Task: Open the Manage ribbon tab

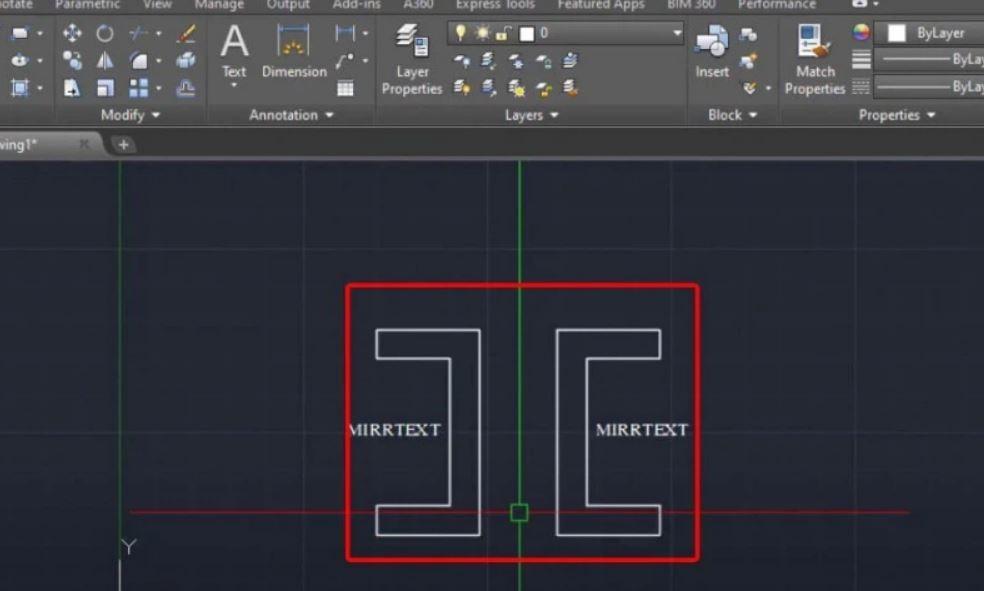Action: tap(219, 5)
